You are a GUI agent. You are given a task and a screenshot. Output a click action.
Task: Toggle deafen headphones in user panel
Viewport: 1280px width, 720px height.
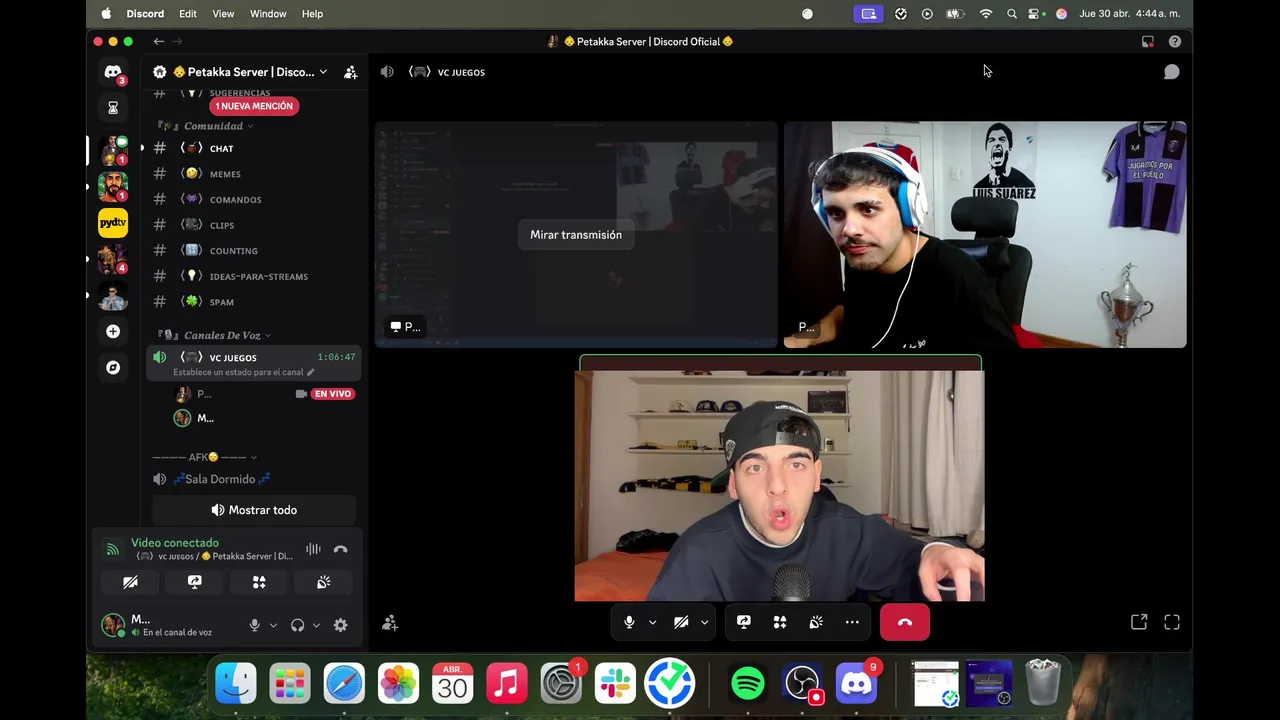(297, 625)
